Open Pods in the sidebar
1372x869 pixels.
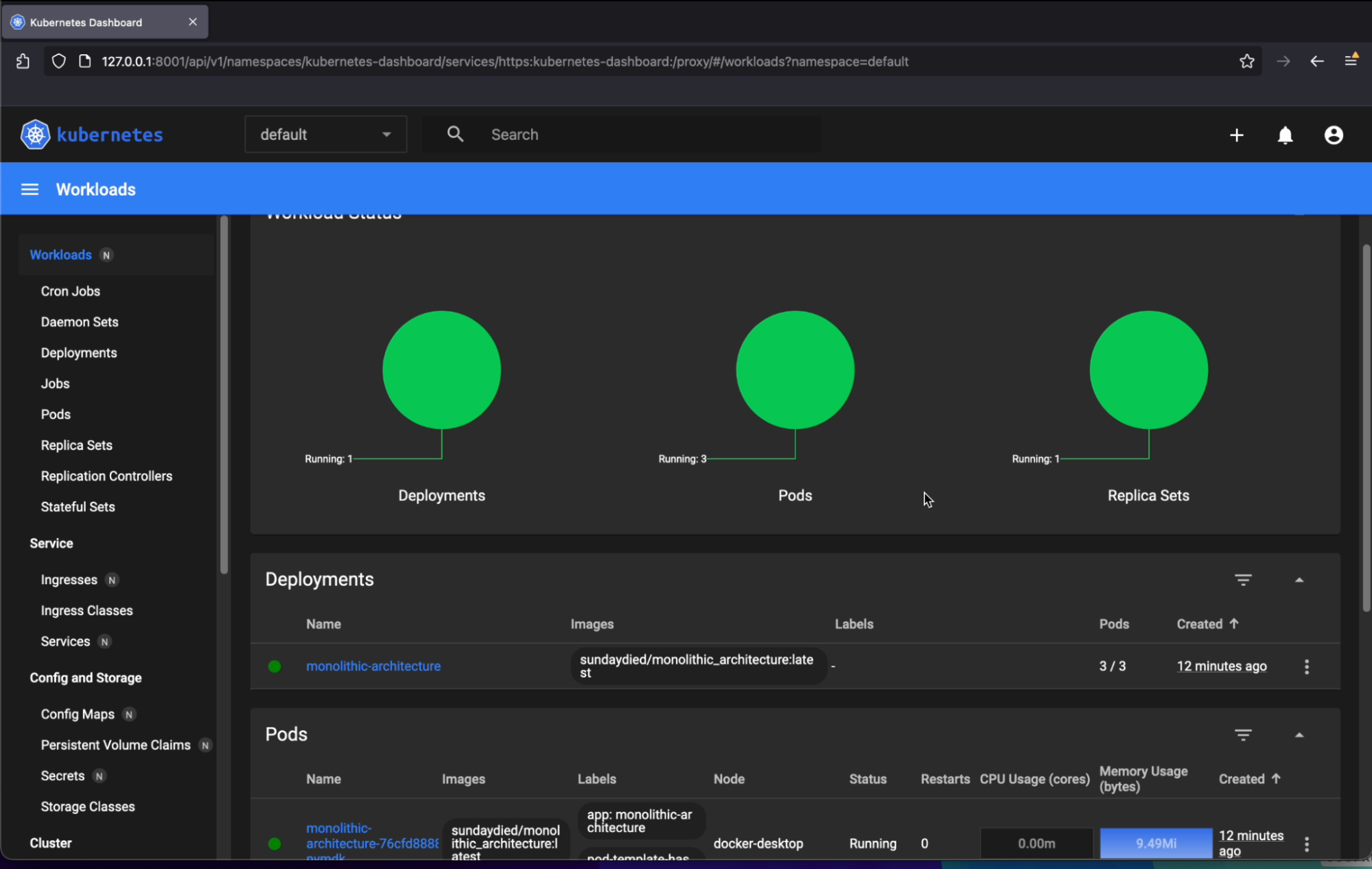point(56,415)
